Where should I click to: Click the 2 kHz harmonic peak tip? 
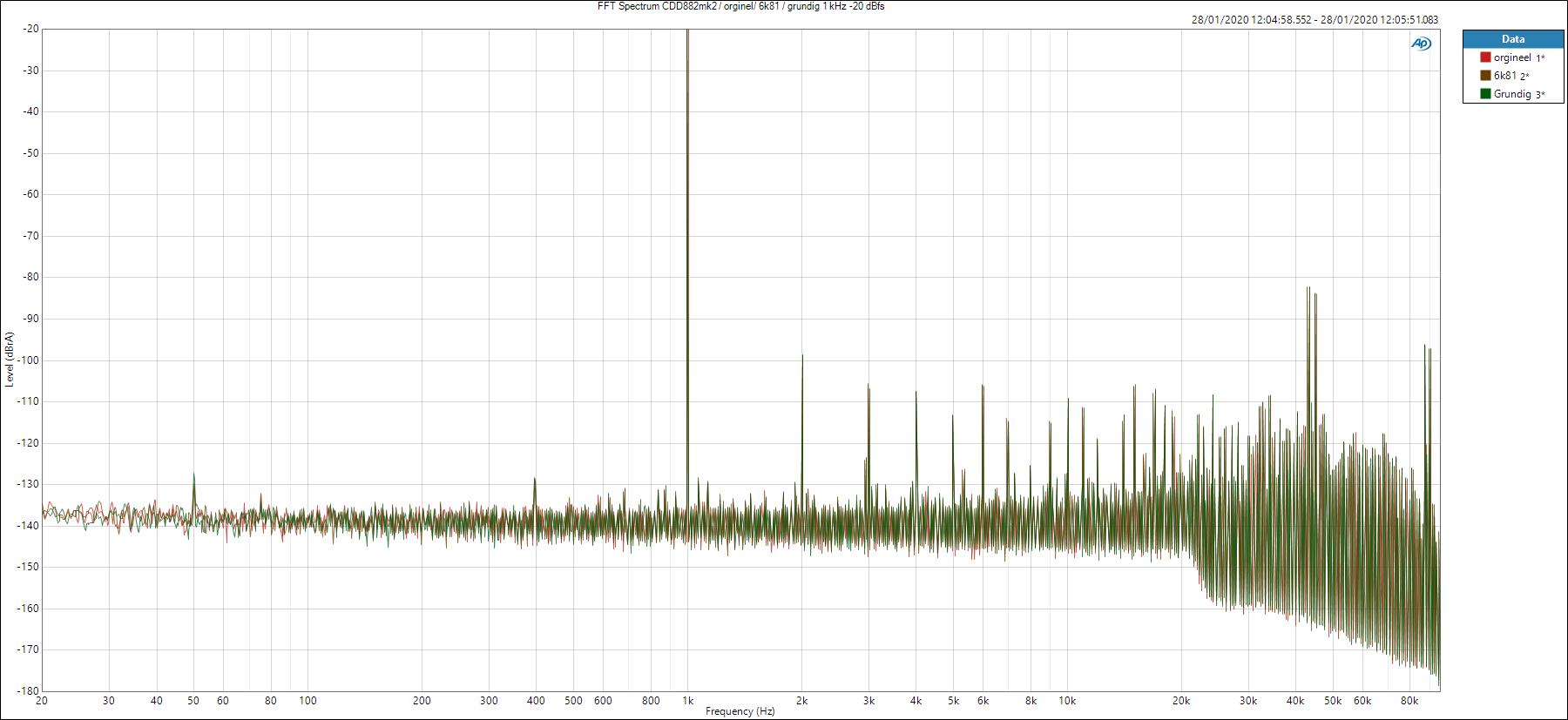click(802, 355)
